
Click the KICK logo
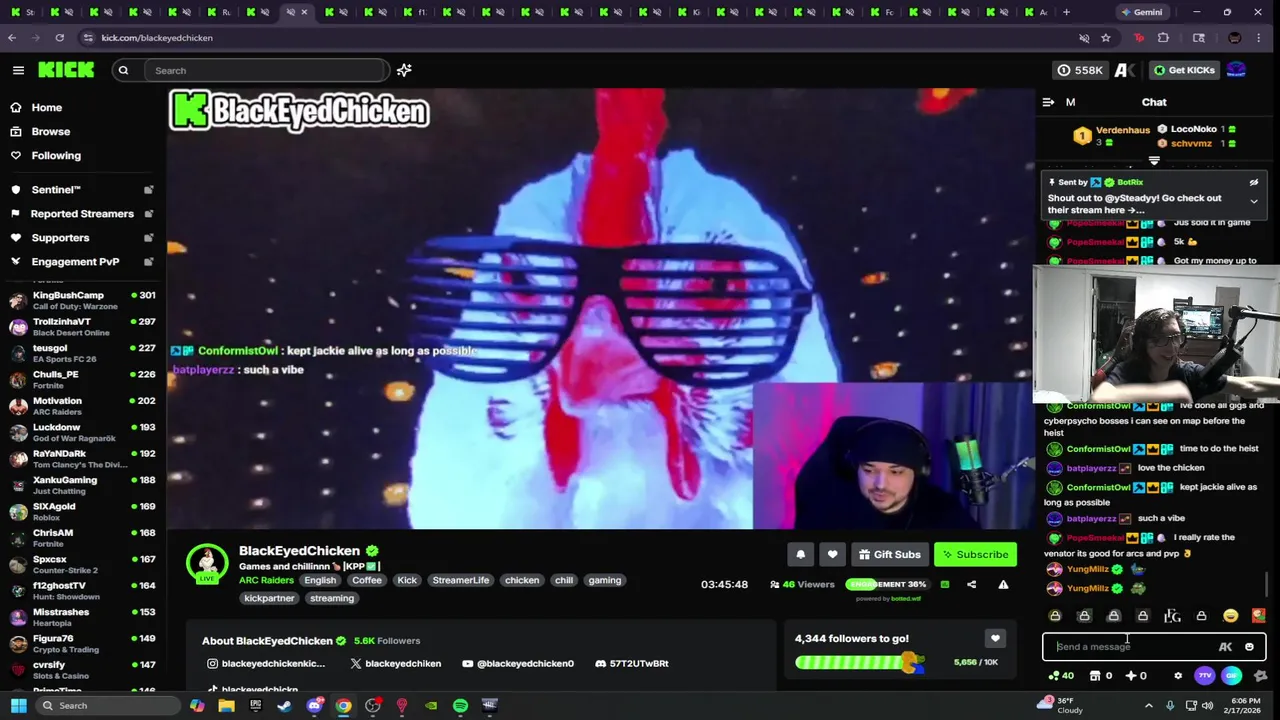pos(66,70)
